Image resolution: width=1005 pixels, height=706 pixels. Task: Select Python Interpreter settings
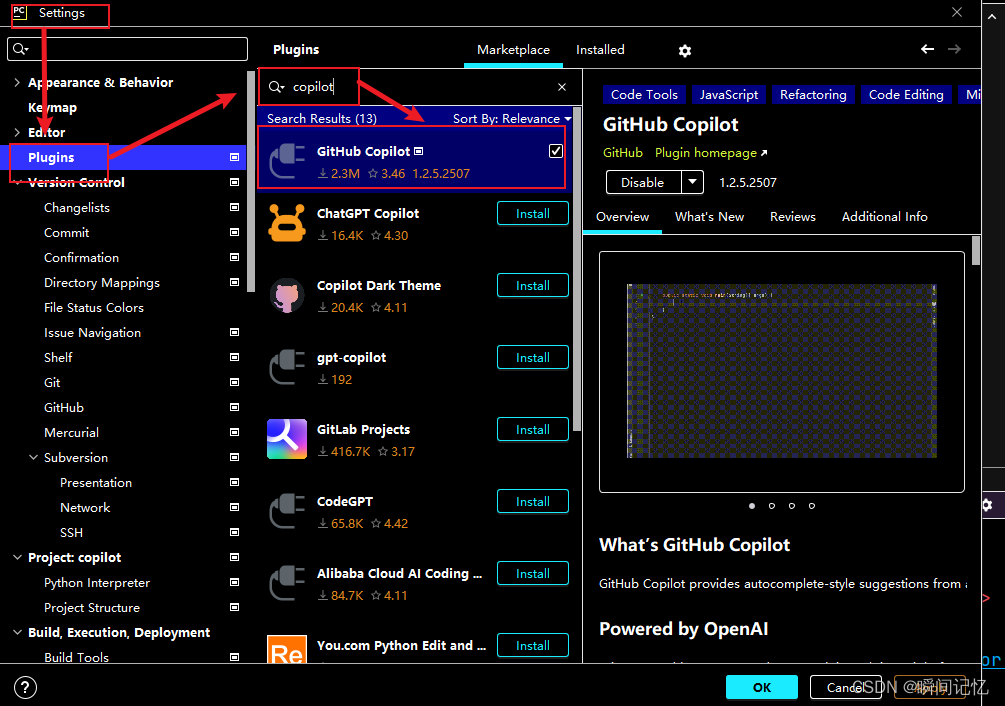97,582
